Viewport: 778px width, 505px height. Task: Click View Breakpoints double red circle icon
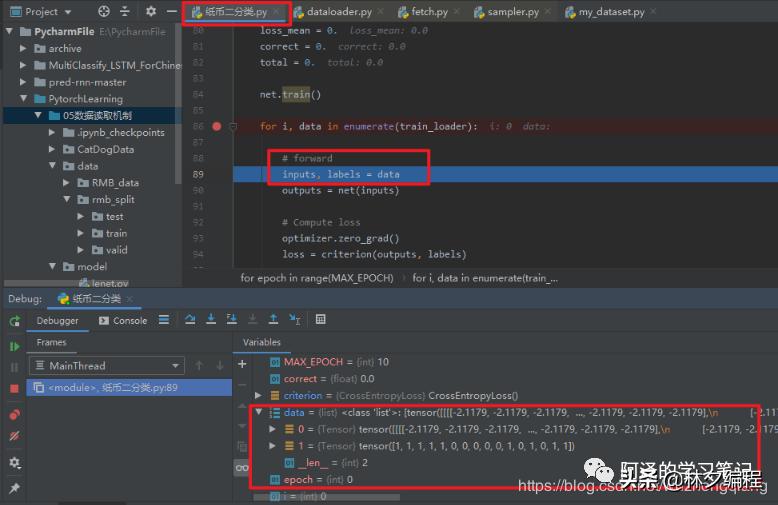click(14, 414)
